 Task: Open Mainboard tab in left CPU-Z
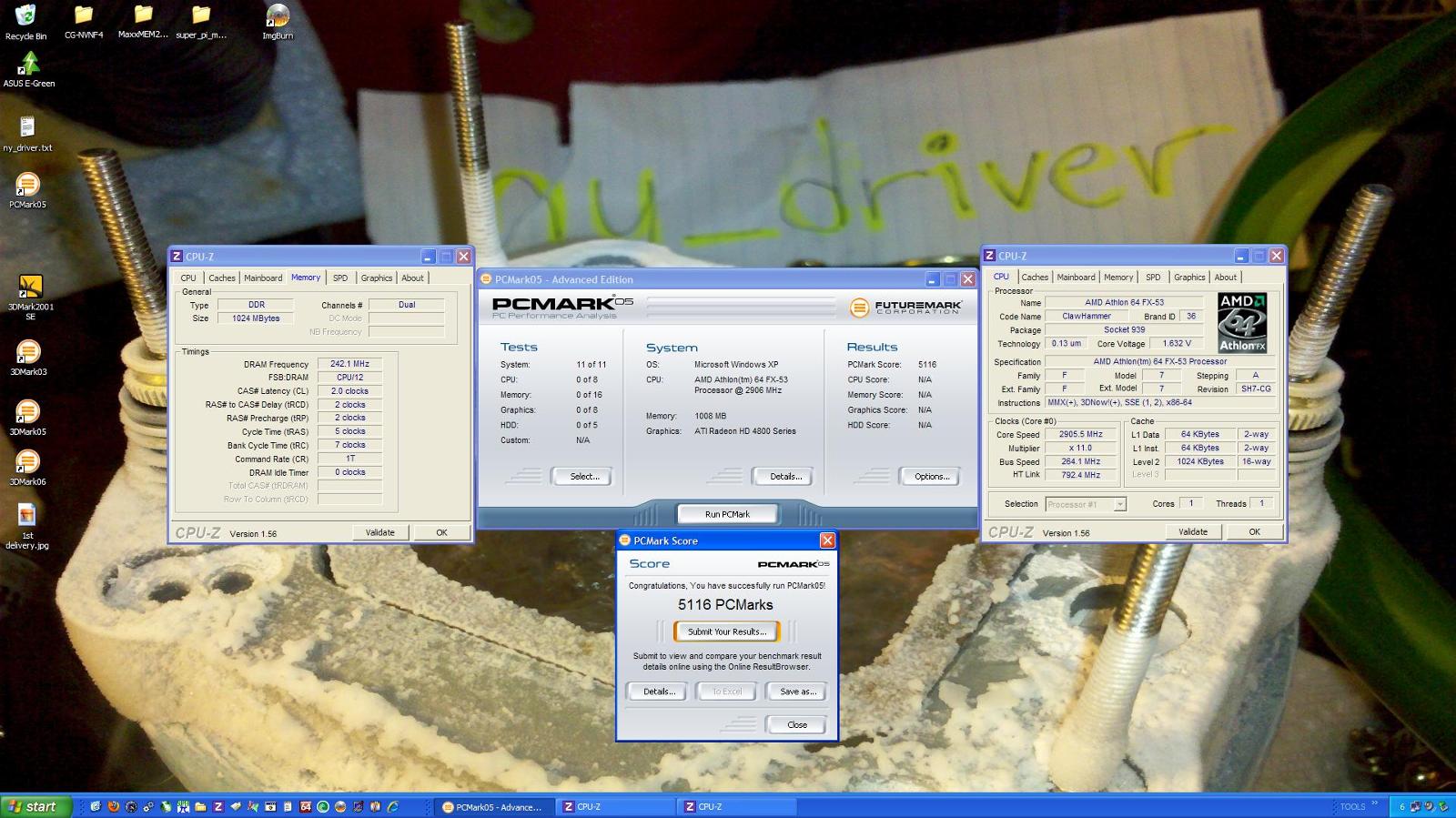[x=263, y=278]
